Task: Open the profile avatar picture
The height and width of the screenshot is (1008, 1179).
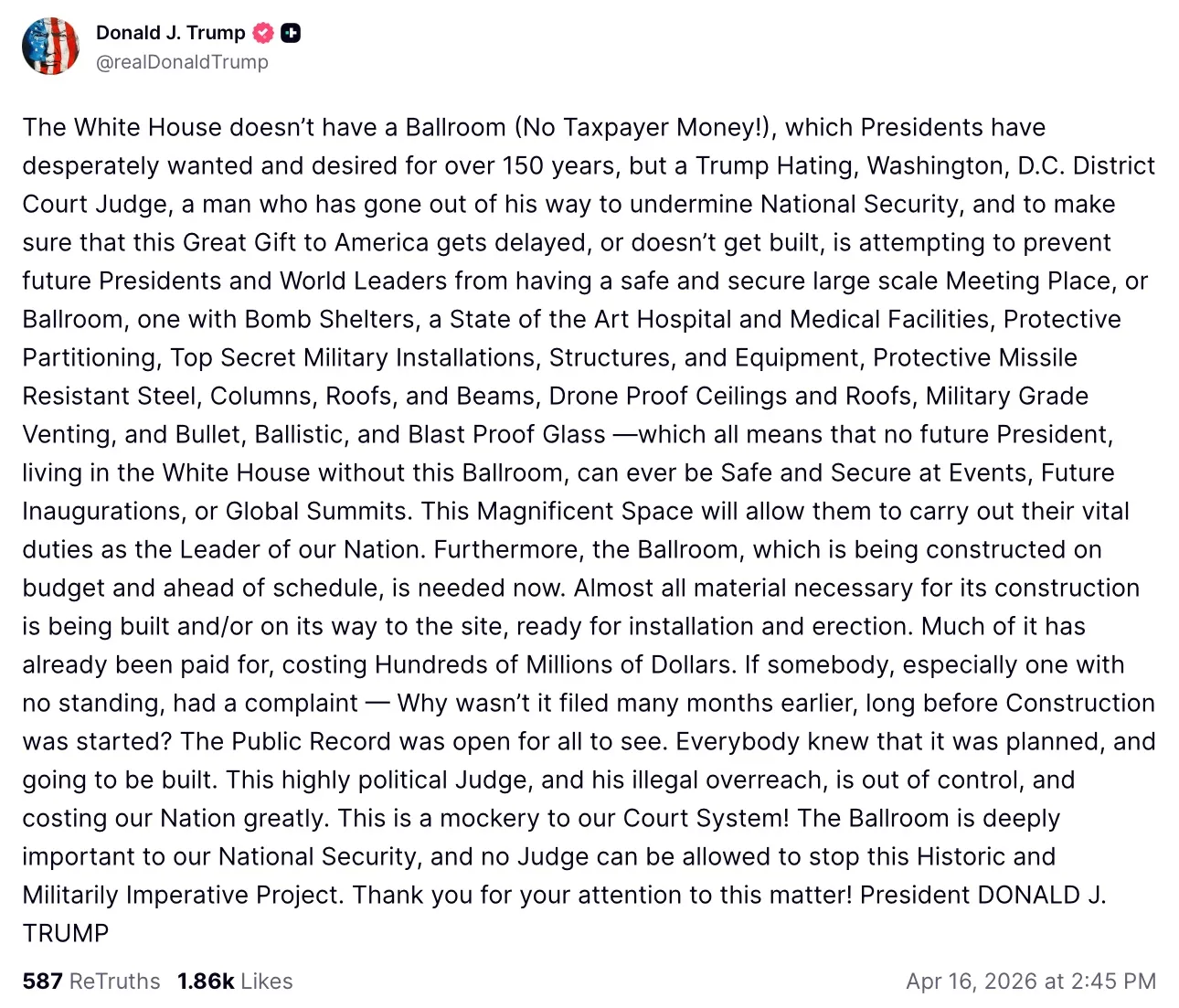Action: [50, 46]
